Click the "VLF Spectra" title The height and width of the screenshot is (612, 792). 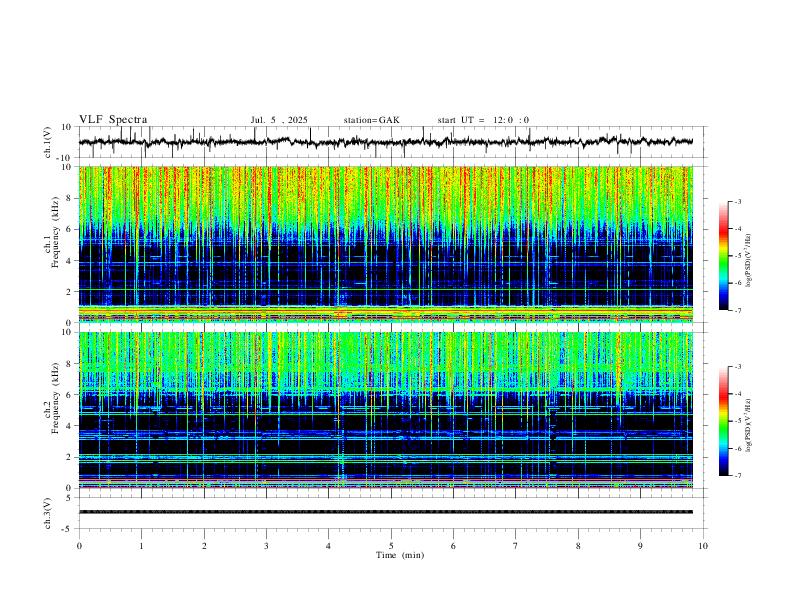pos(113,120)
